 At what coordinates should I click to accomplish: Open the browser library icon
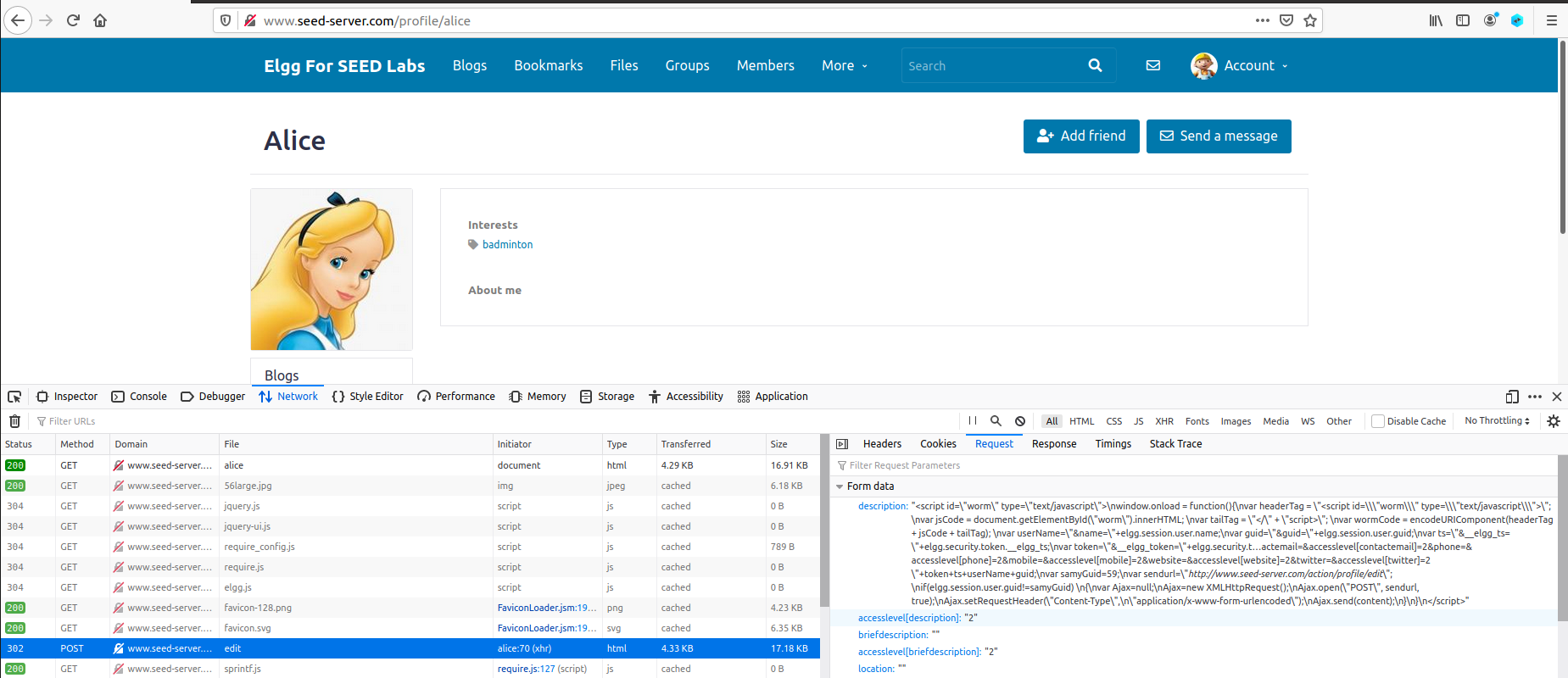click(1436, 20)
